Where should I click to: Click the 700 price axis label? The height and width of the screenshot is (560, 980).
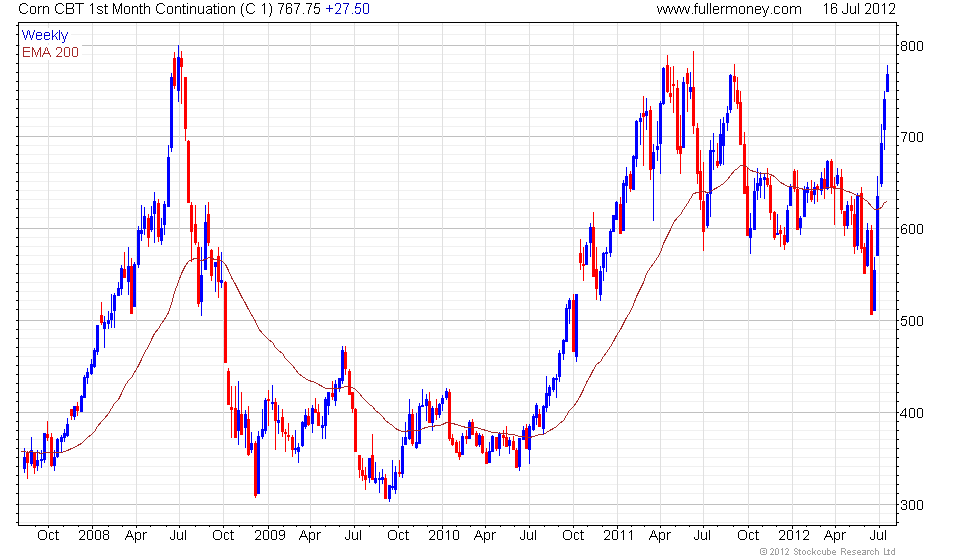[911, 138]
